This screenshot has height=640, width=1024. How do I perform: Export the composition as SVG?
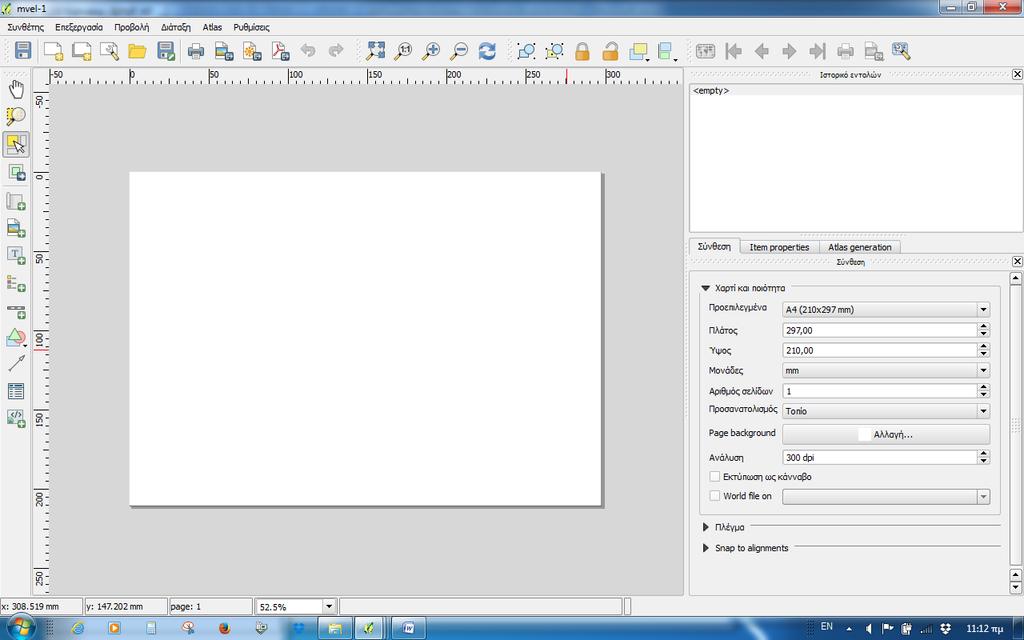tap(252, 51)
